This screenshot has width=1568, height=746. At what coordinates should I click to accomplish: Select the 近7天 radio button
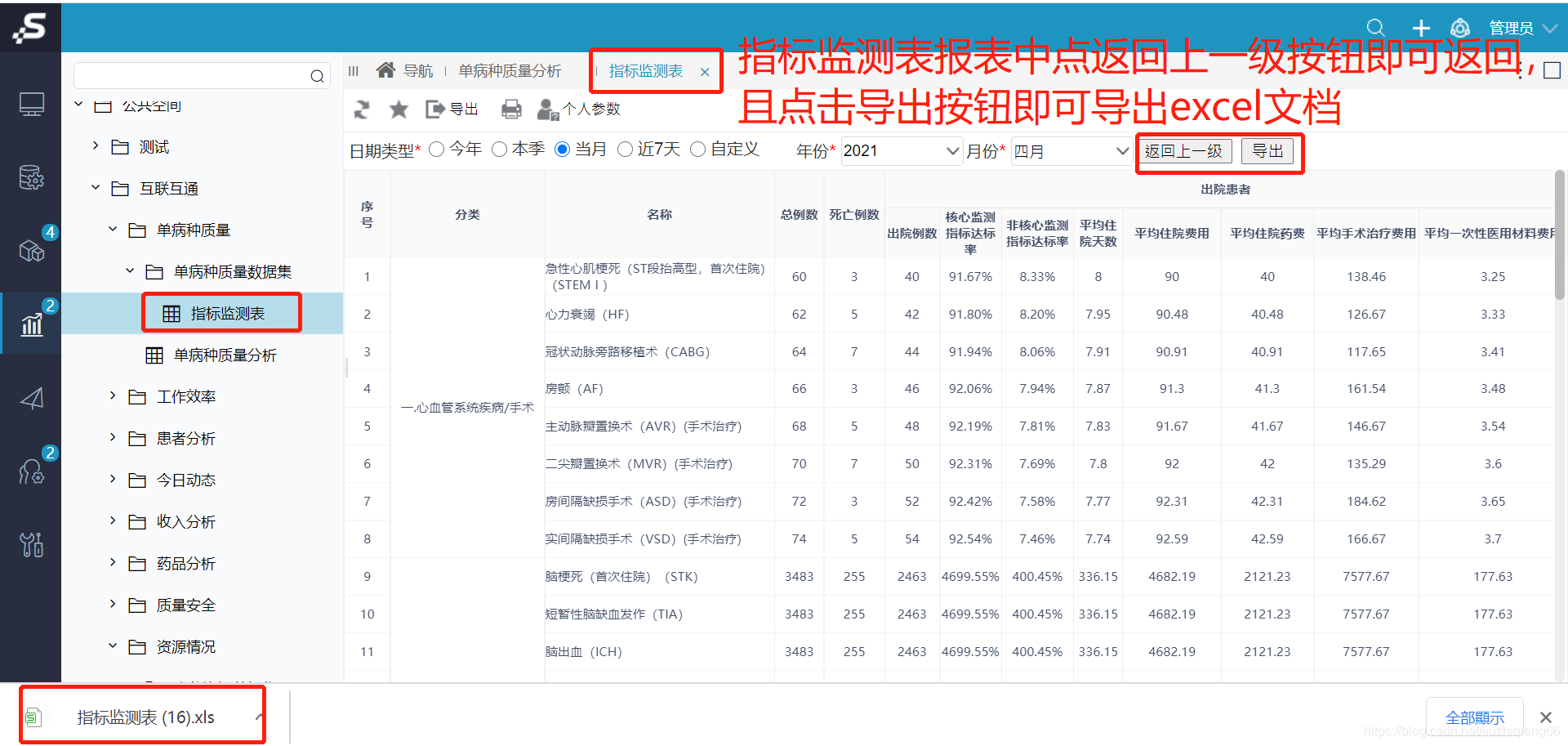click(625, 150)
